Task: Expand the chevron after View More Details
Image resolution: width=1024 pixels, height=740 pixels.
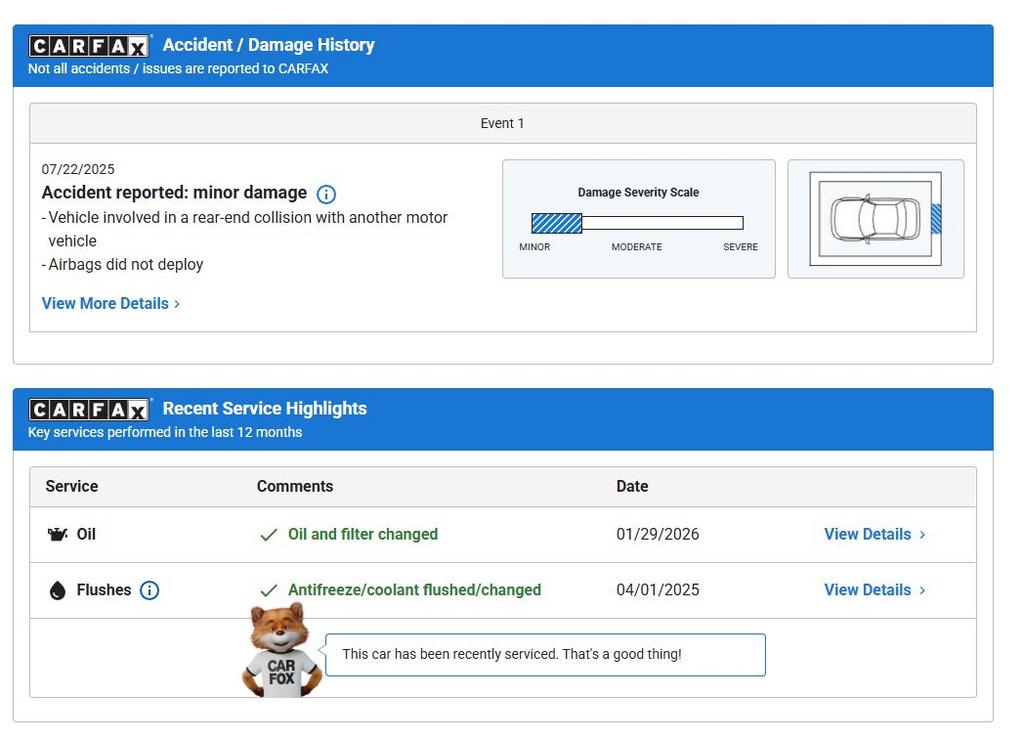Action: (178, 304)
